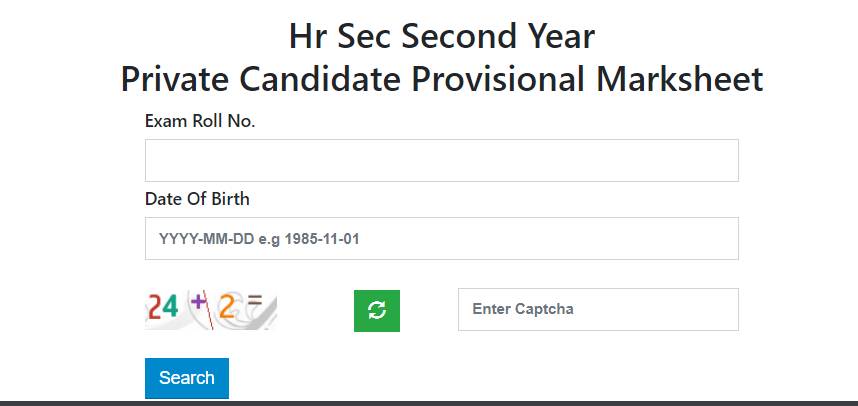This screenshot has height=406, width=858.
Task: Submit the form with the Search button
Action: pos(187,378)
